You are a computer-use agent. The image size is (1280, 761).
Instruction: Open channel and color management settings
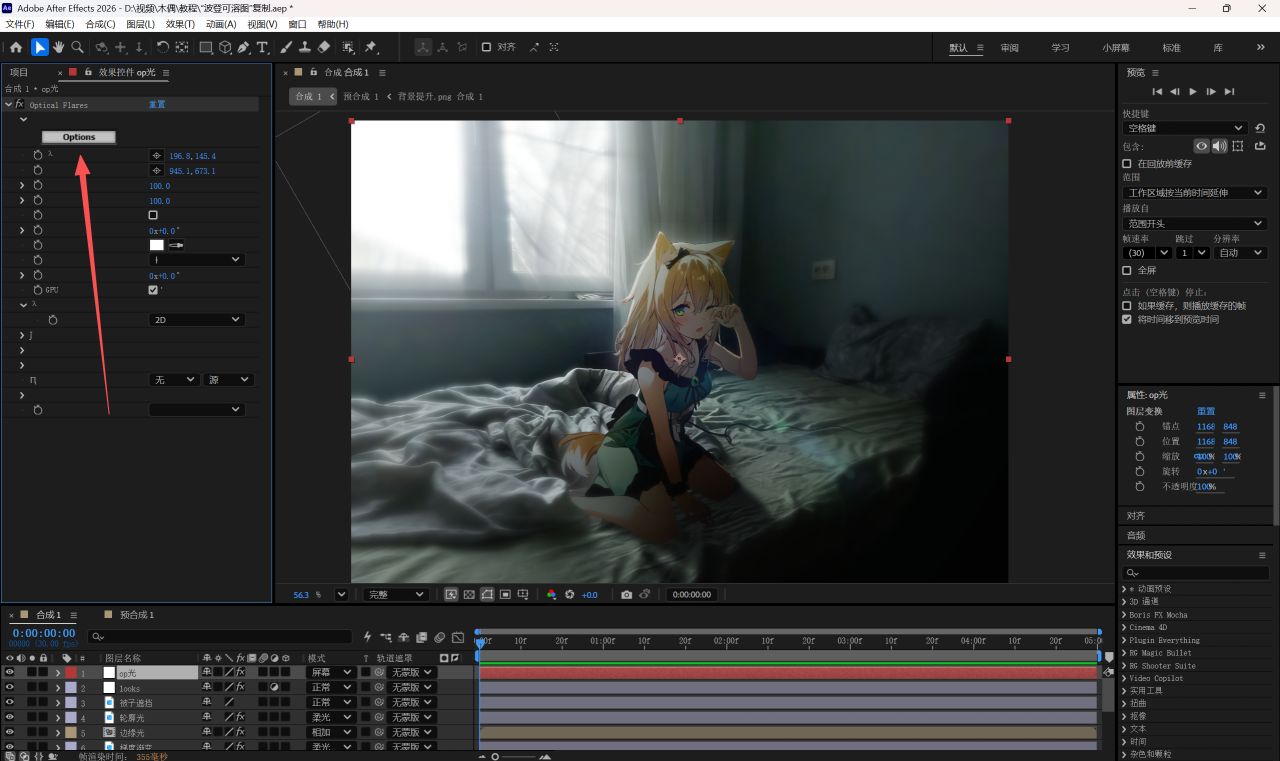click(x=551, y=594)
